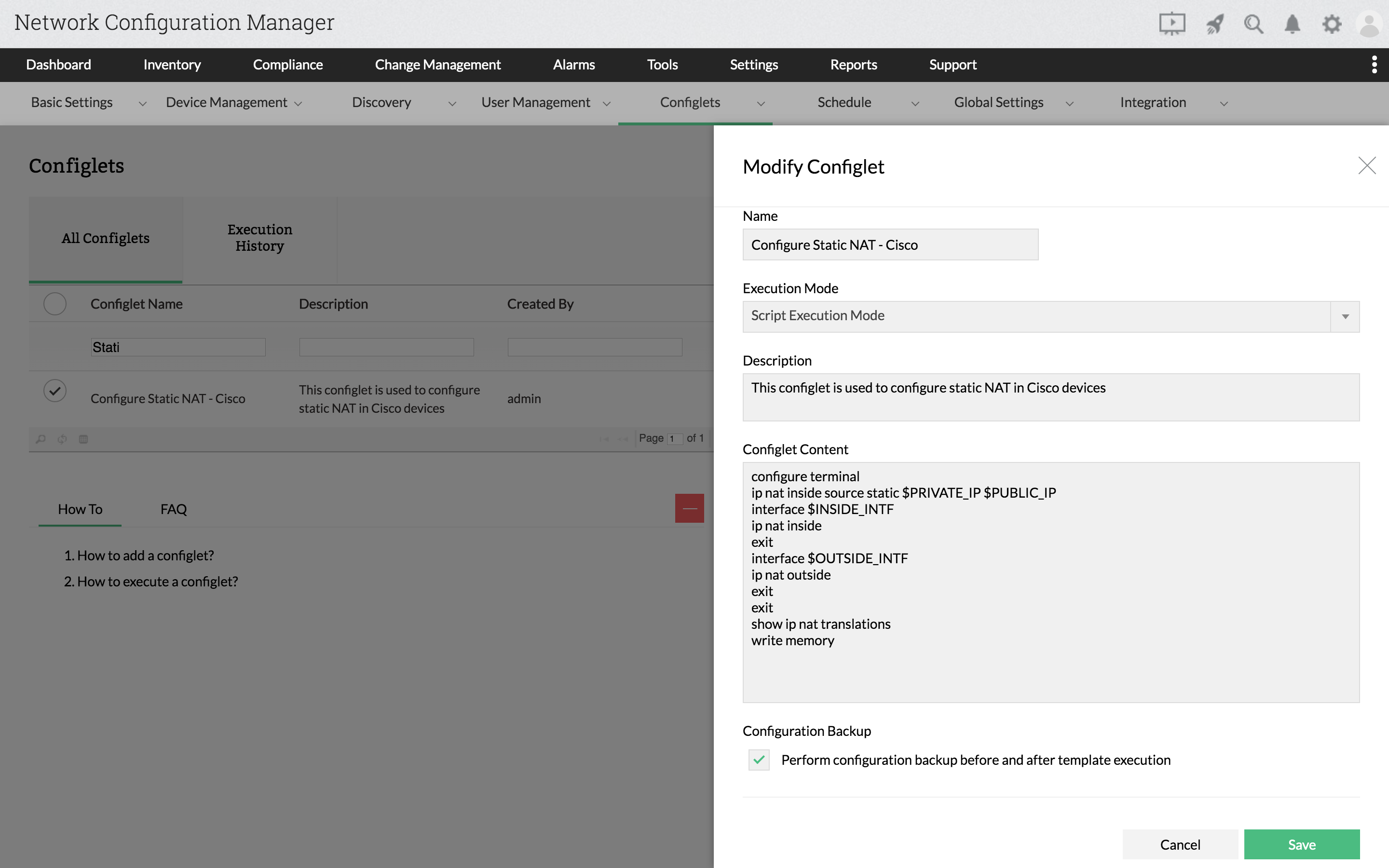Image resolution: width=1389 pixels, height=868 pixels.
Task: Expand the Global Settings submenu
Action: [1069, 104]
